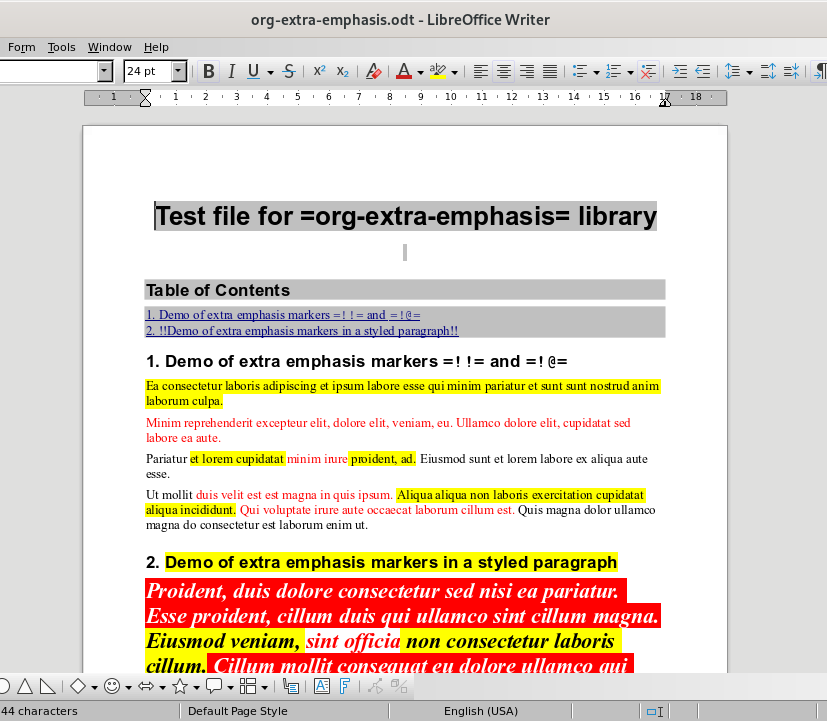Apply Subscript to text
This screenshot has height=721, width=827.
(343, 71)
